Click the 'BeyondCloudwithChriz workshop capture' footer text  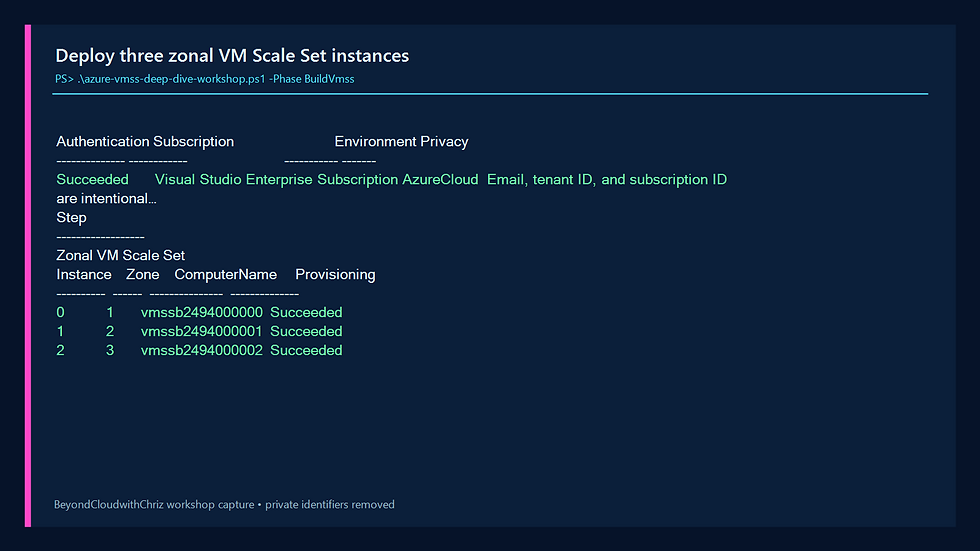(154, 504)
